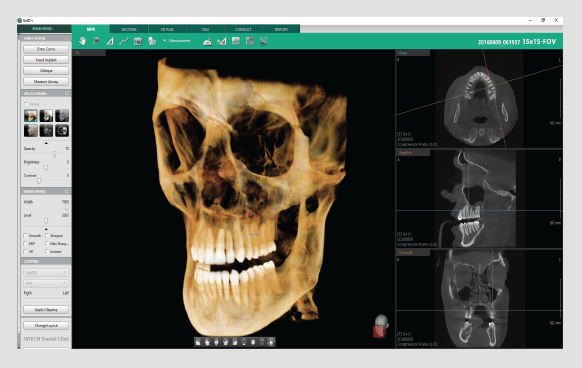582x368 pixels.
Task: Click the Insert Implant button
Action: pos(46,60)
